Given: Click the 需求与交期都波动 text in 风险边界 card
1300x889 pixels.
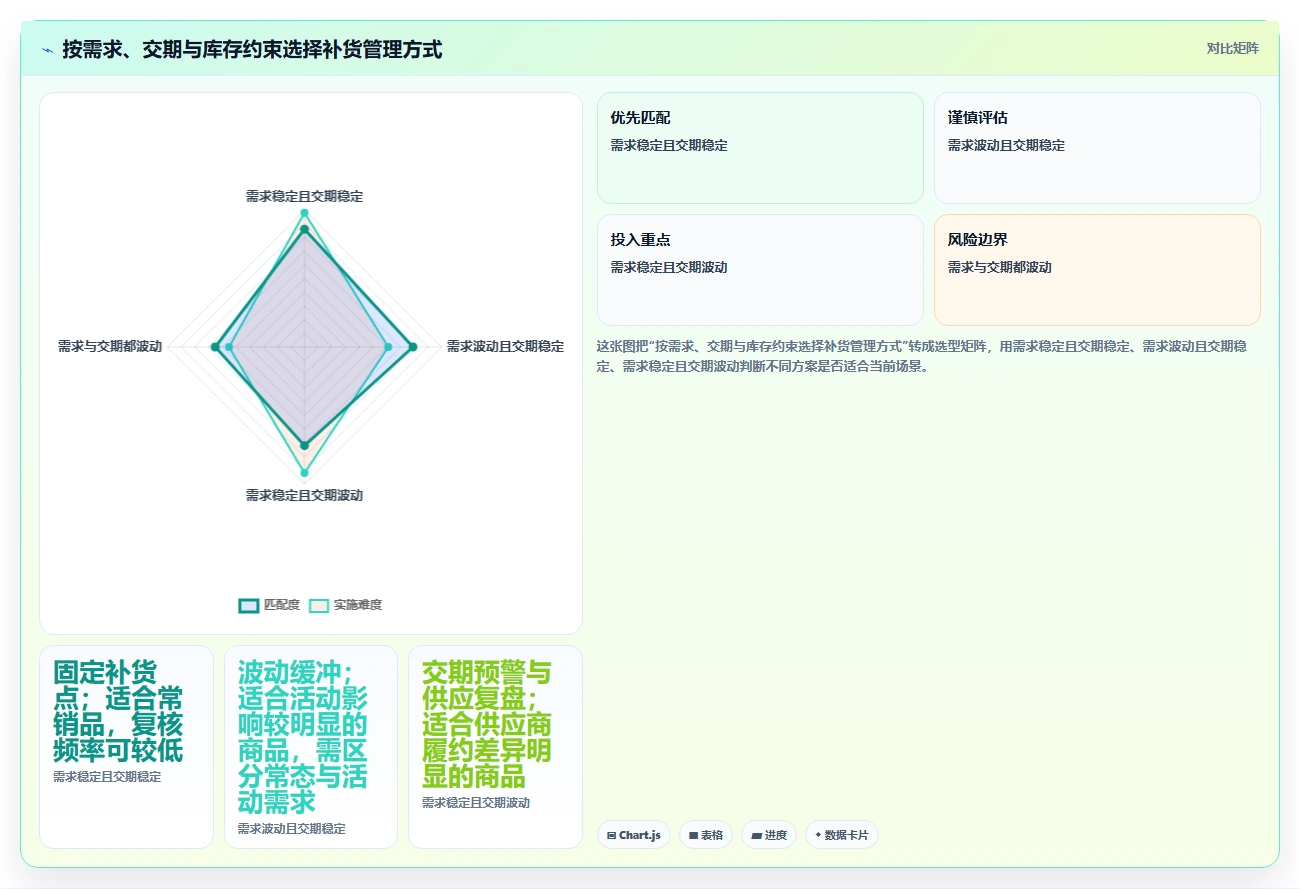Looking at the screenshot, I should coord(1000,267).
